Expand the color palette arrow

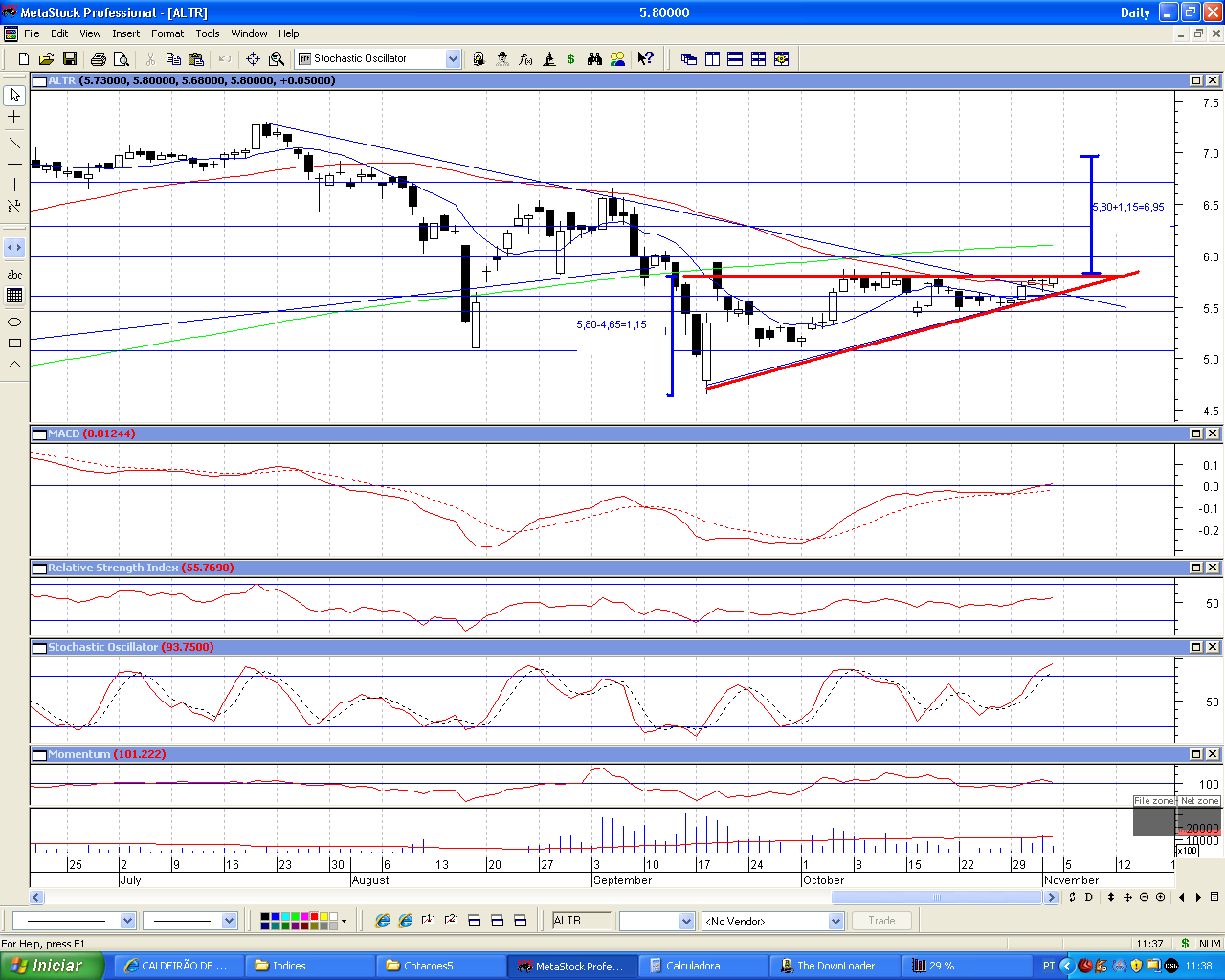coord(344,921)
